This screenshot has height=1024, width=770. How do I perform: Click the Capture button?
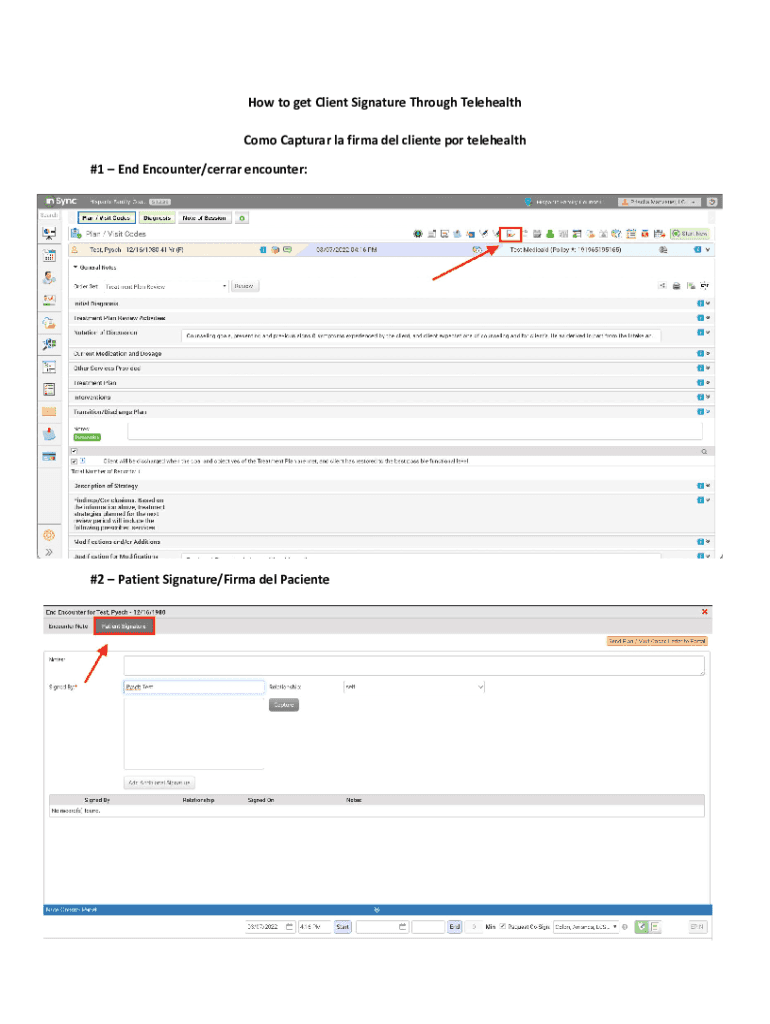[284, 704]
